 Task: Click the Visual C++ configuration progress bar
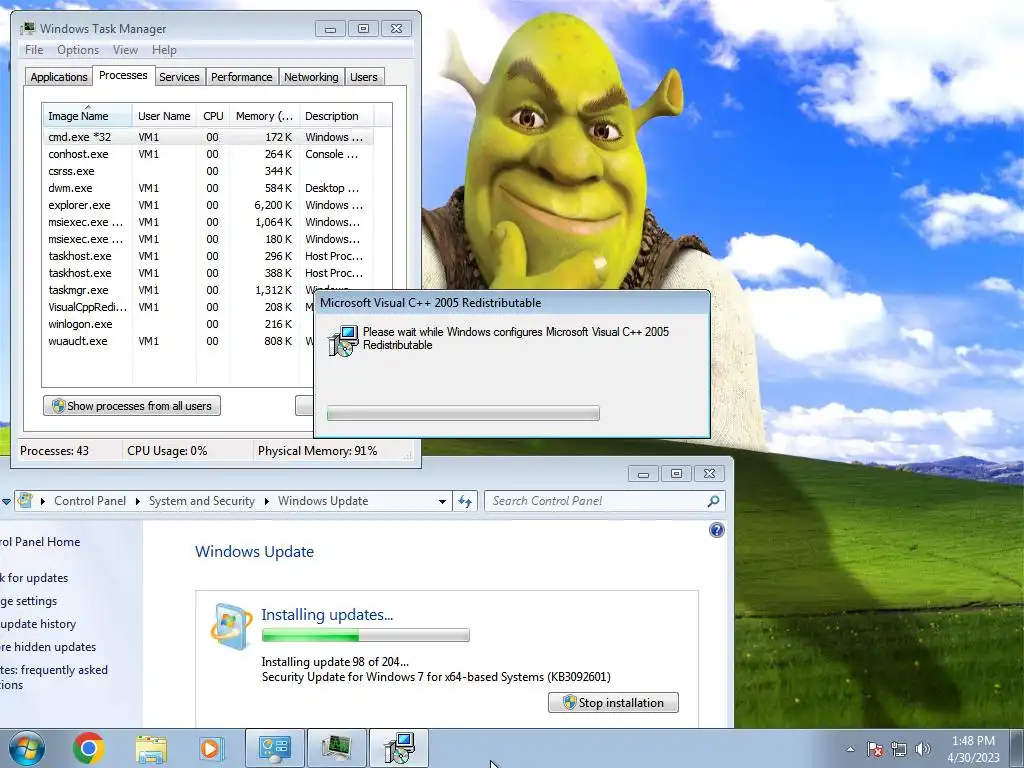pos(463,413)
